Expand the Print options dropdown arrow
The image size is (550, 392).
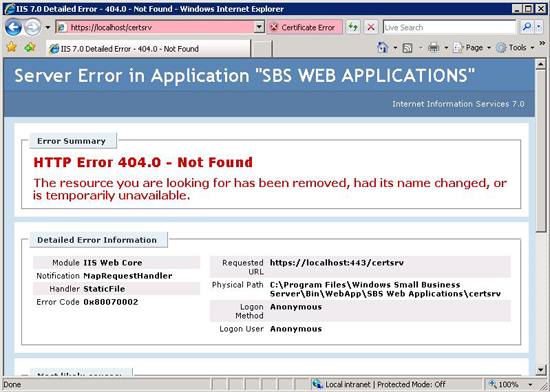[446, 48]
